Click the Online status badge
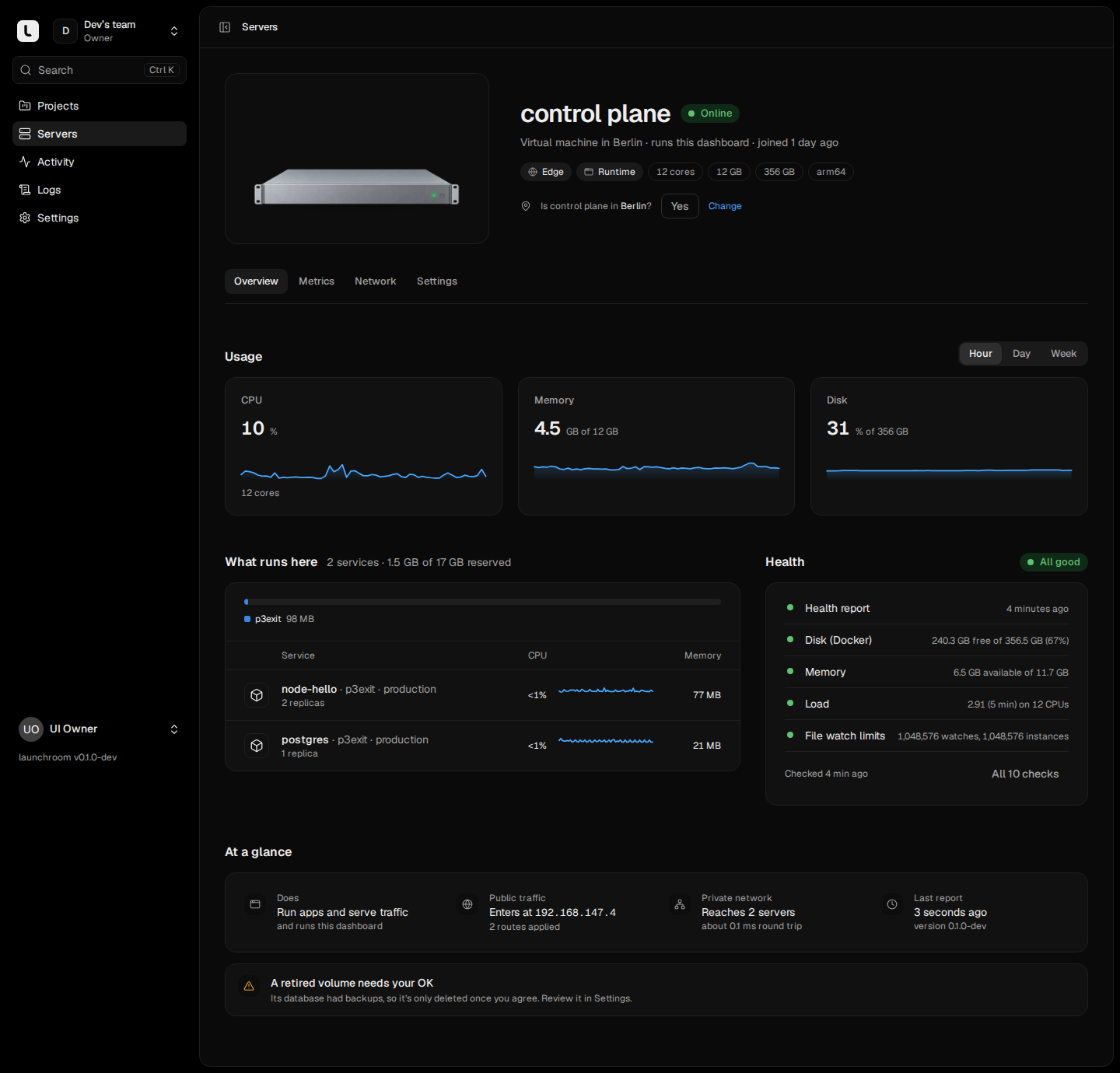Image resolution: width=1120 pixels, height=1073 pixels. [710, 114]
